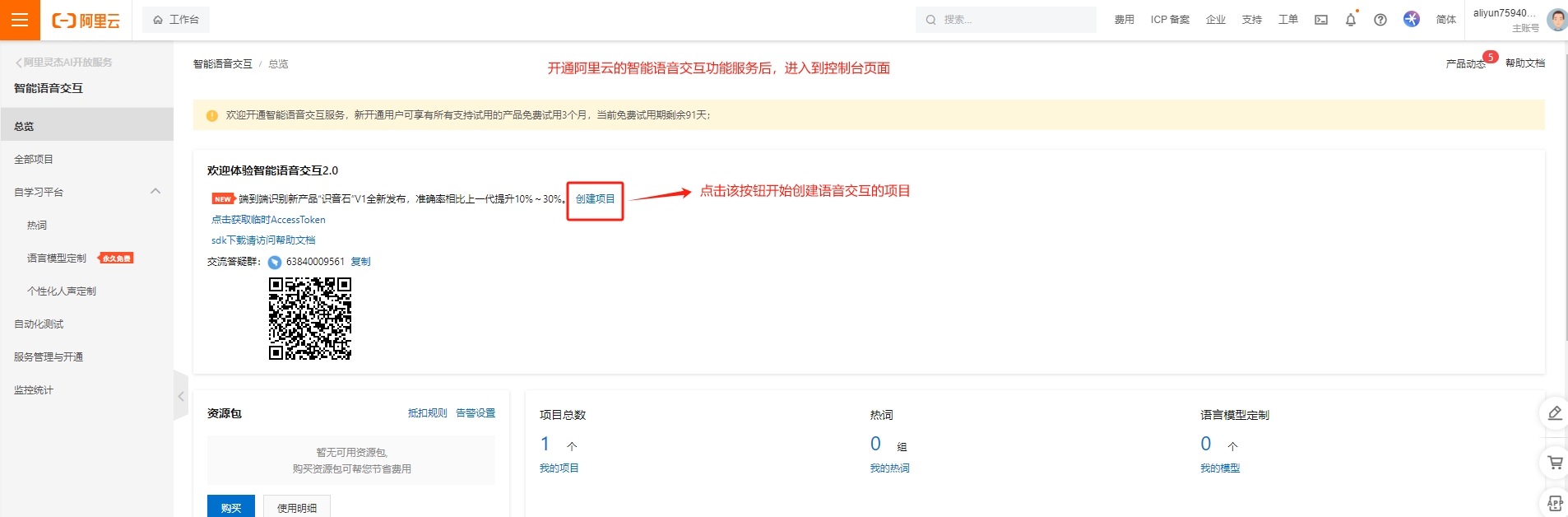Open 点击获取临时AccessToken link
The height and width of the screenshot is (517, 1568).
[268, 220]
